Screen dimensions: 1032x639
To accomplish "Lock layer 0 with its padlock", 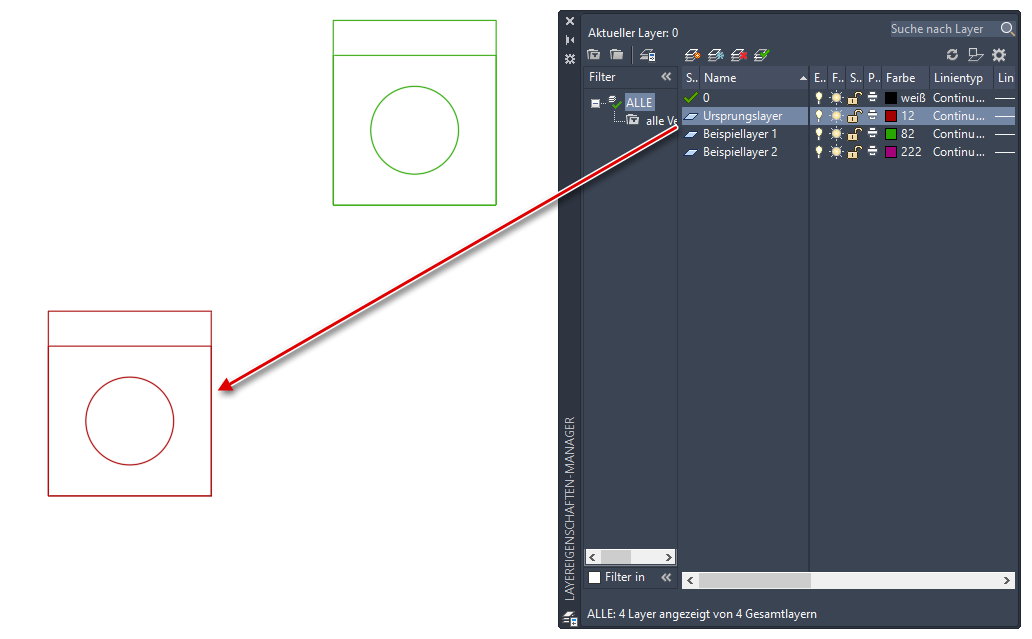I will (854, 97).
